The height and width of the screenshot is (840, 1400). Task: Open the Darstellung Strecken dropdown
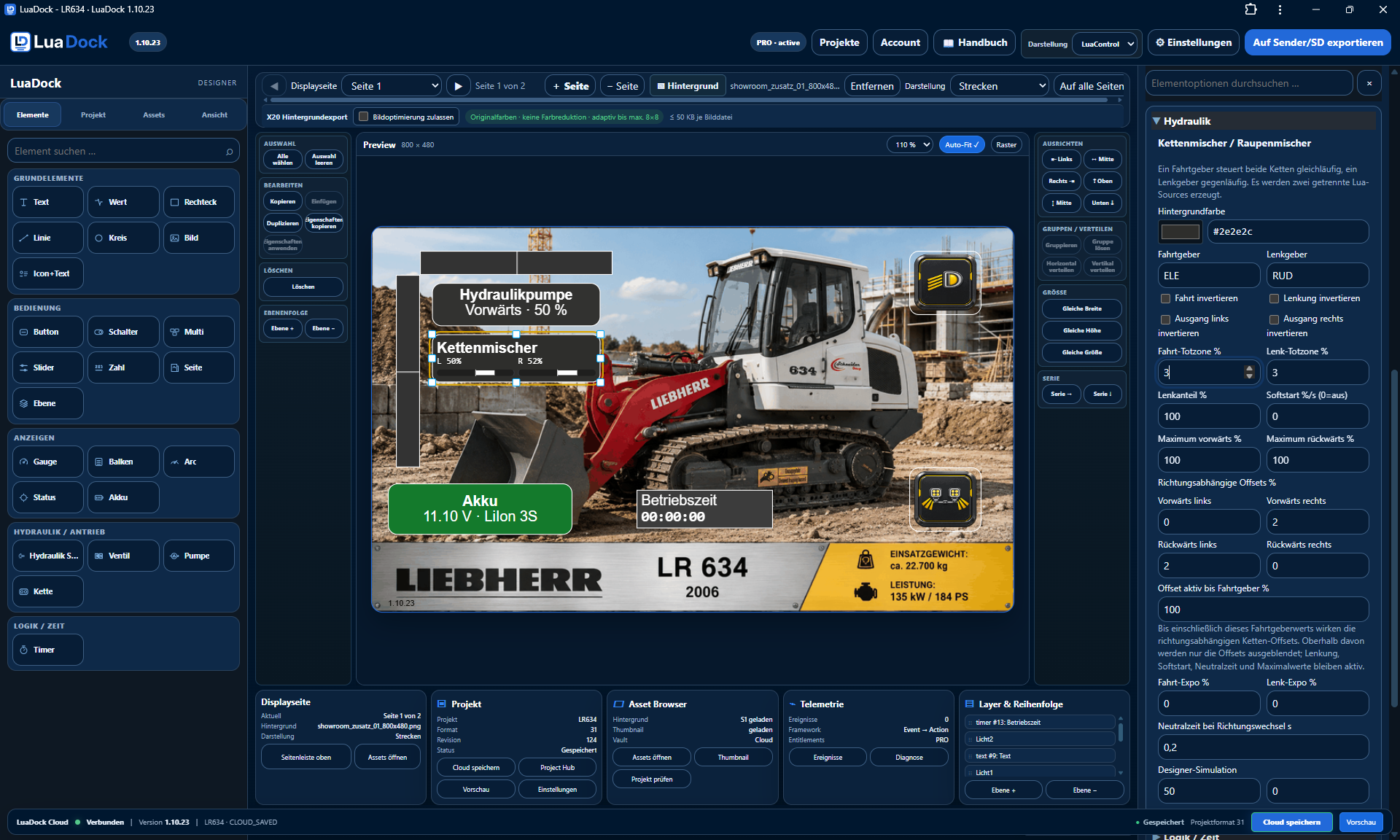coord(999,86)
